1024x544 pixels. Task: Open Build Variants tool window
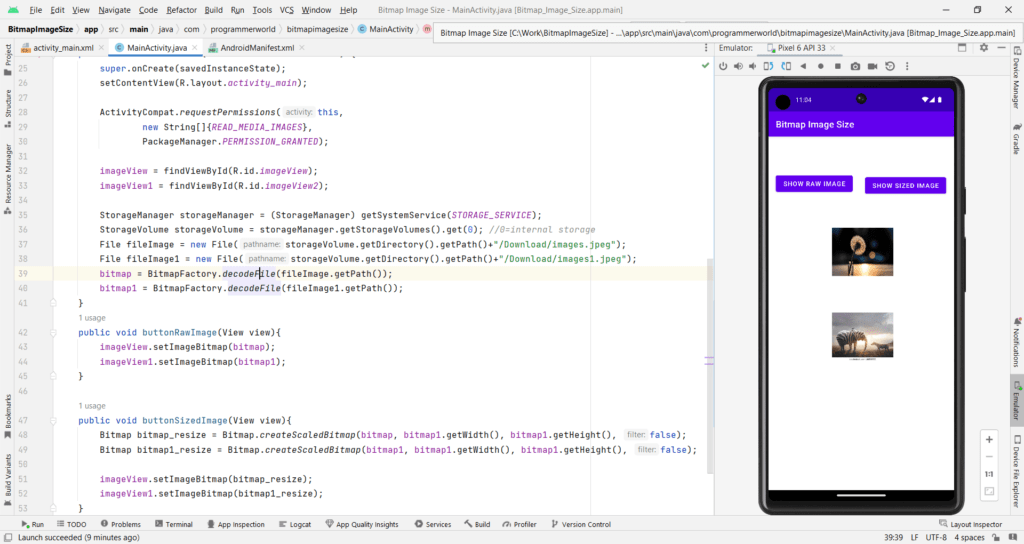pos(8,480)
